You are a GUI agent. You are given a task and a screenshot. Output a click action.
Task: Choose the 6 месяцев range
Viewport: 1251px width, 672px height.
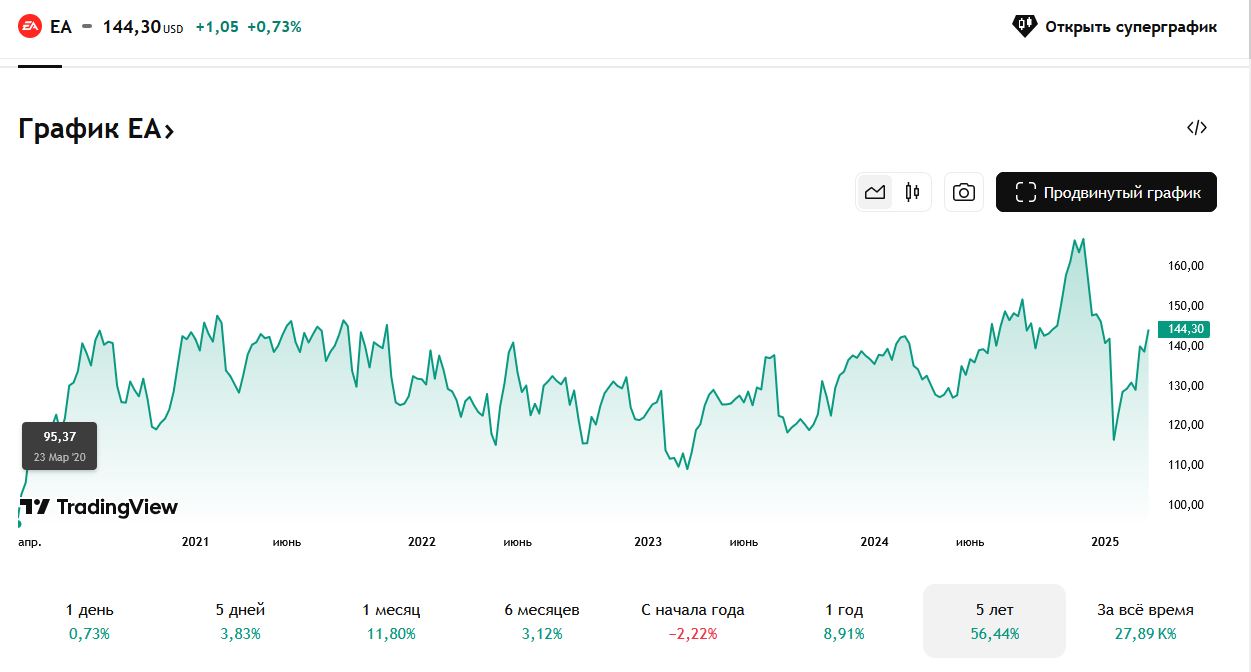(x=542, y=621)
